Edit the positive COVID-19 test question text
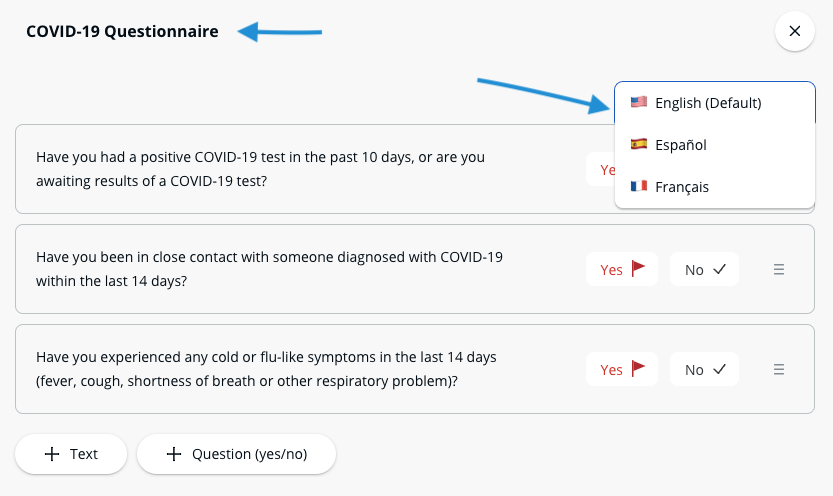This screenshot has height=496, width=833. coord(260,169)
